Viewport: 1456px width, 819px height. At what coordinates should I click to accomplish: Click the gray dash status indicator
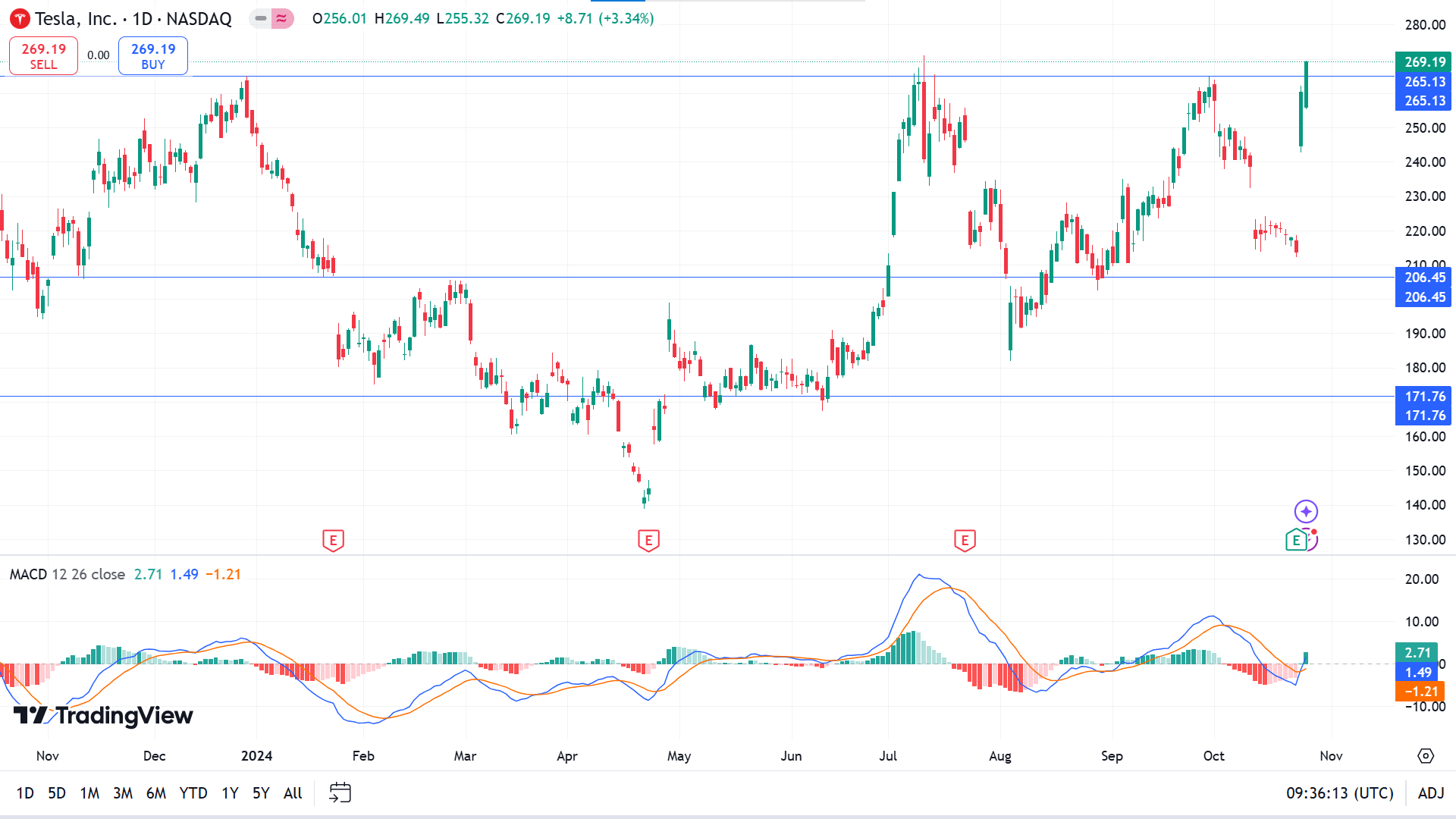point(261,18)
